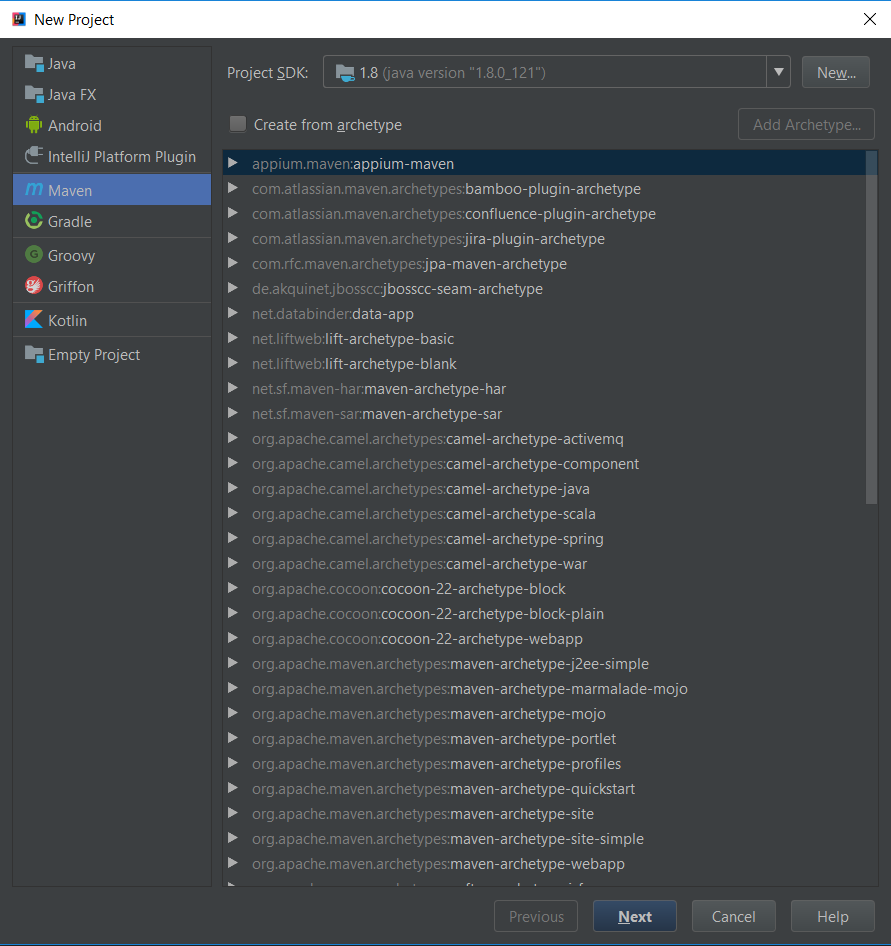Select the jbosscc-seam-archetype row text
This screenshot has height=946, width=891.
(x=398, y=288)
